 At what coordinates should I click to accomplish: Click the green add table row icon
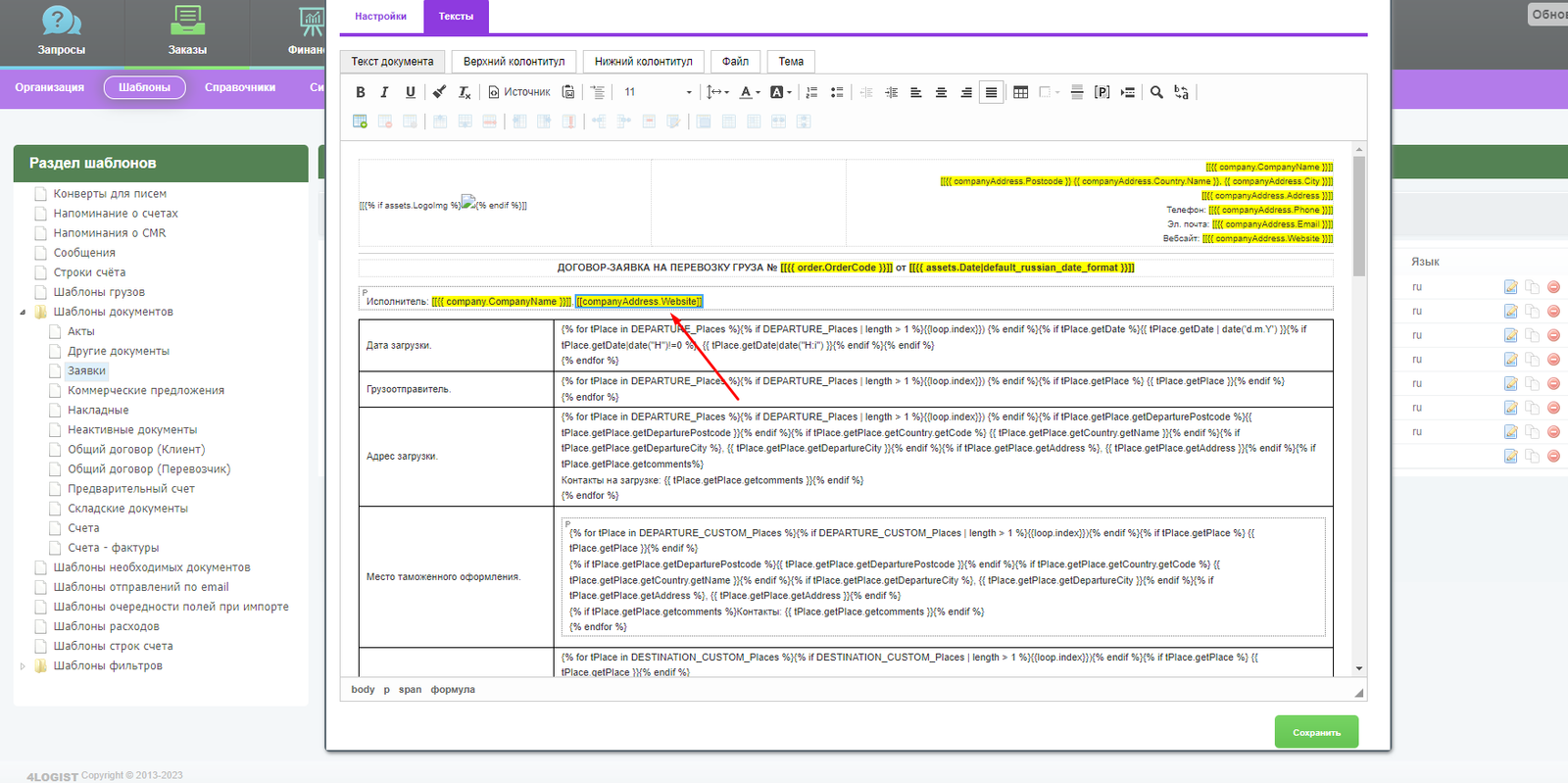point(360,122)
